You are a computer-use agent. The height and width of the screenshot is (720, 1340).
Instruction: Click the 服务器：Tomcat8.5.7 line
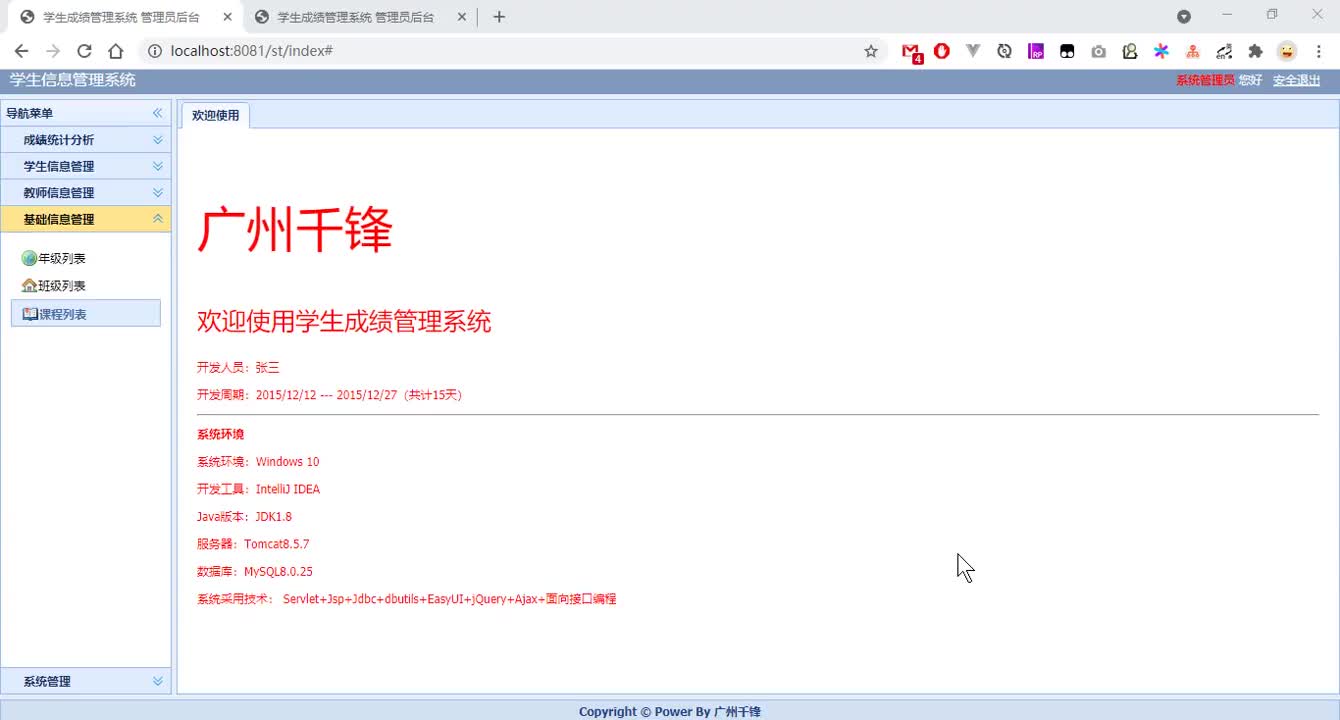coord(253,544)
